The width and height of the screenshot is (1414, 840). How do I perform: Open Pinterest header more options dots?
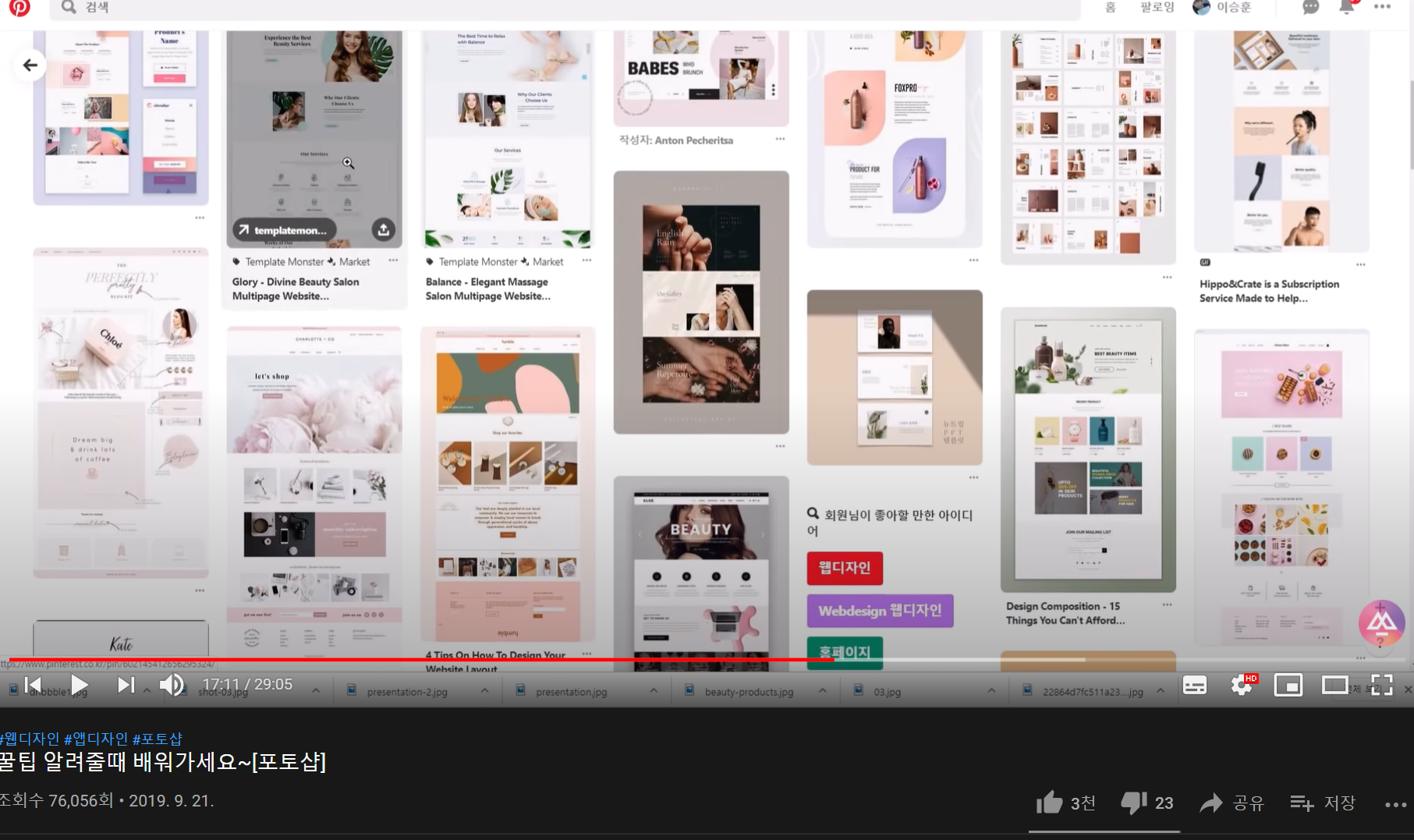pyautogui.click(x=1383, y=6)
